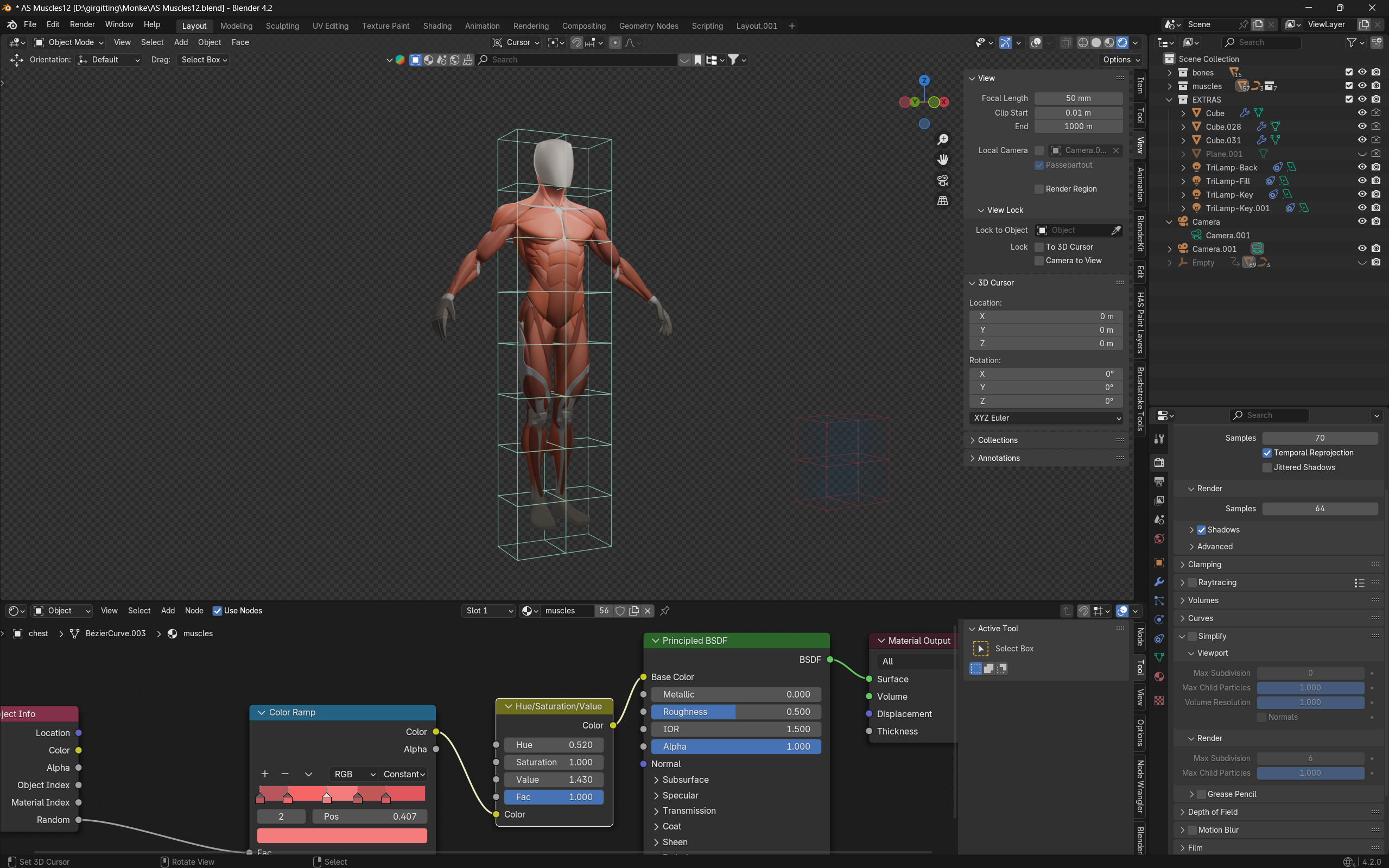Open the Object Mode dropdown
This screenshot has width=1389, height=868.
pos(68,42)
